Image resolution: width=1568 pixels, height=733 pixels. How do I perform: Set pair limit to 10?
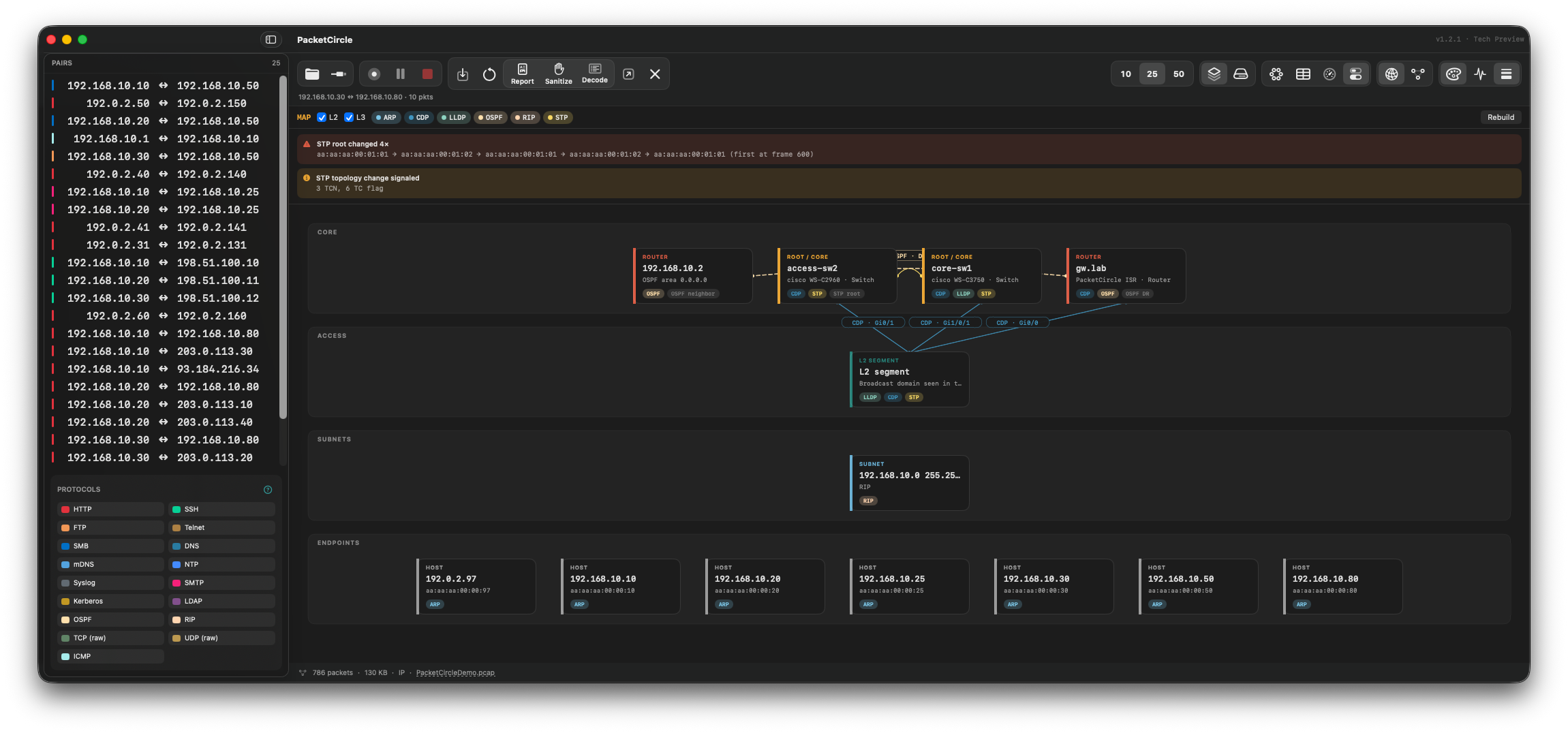(1126, 74)
